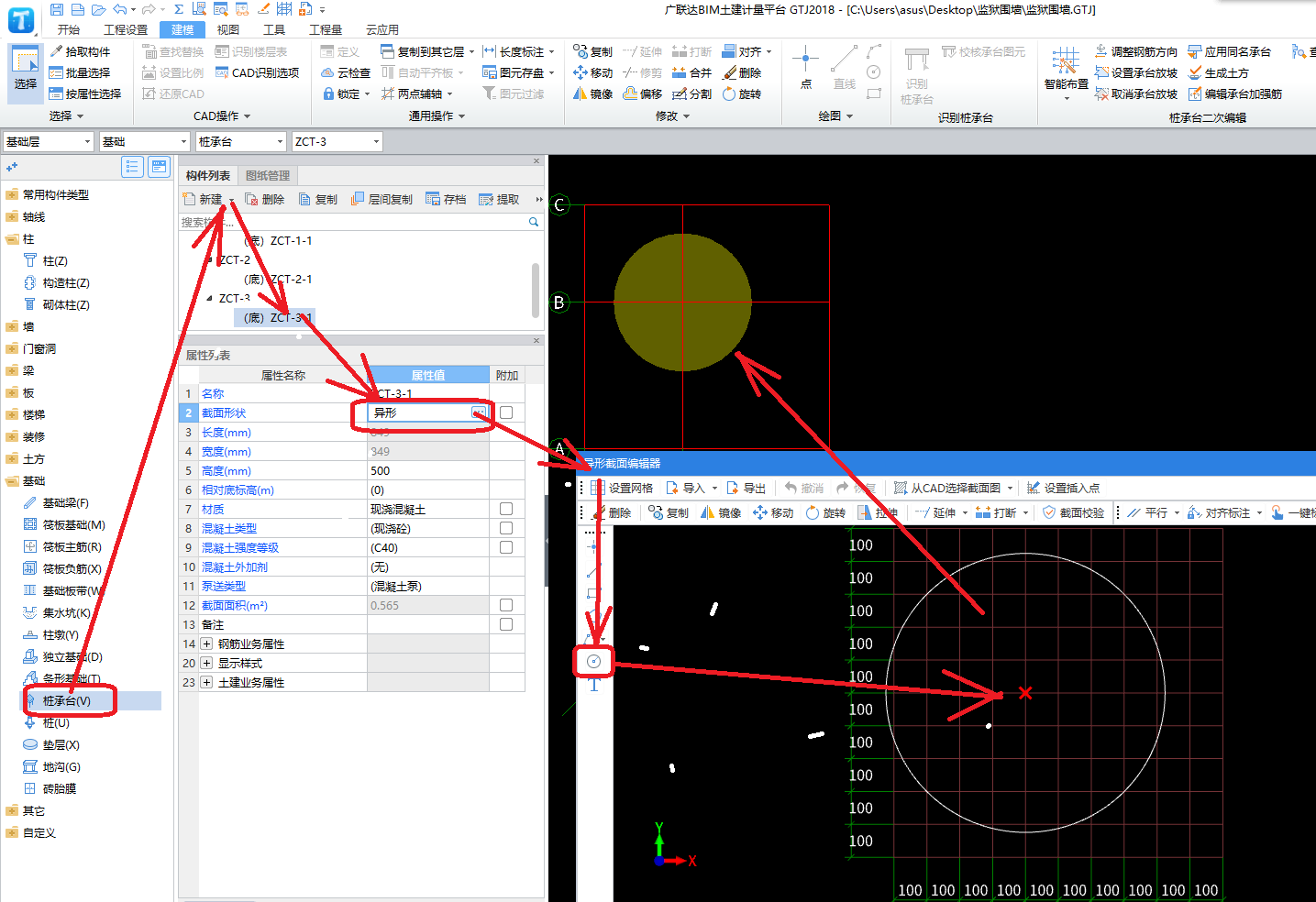Click 生成土方 generate earthwork
Image resolution: width=1316 pixels, height=902 pixels.
tap(1218, 72)
